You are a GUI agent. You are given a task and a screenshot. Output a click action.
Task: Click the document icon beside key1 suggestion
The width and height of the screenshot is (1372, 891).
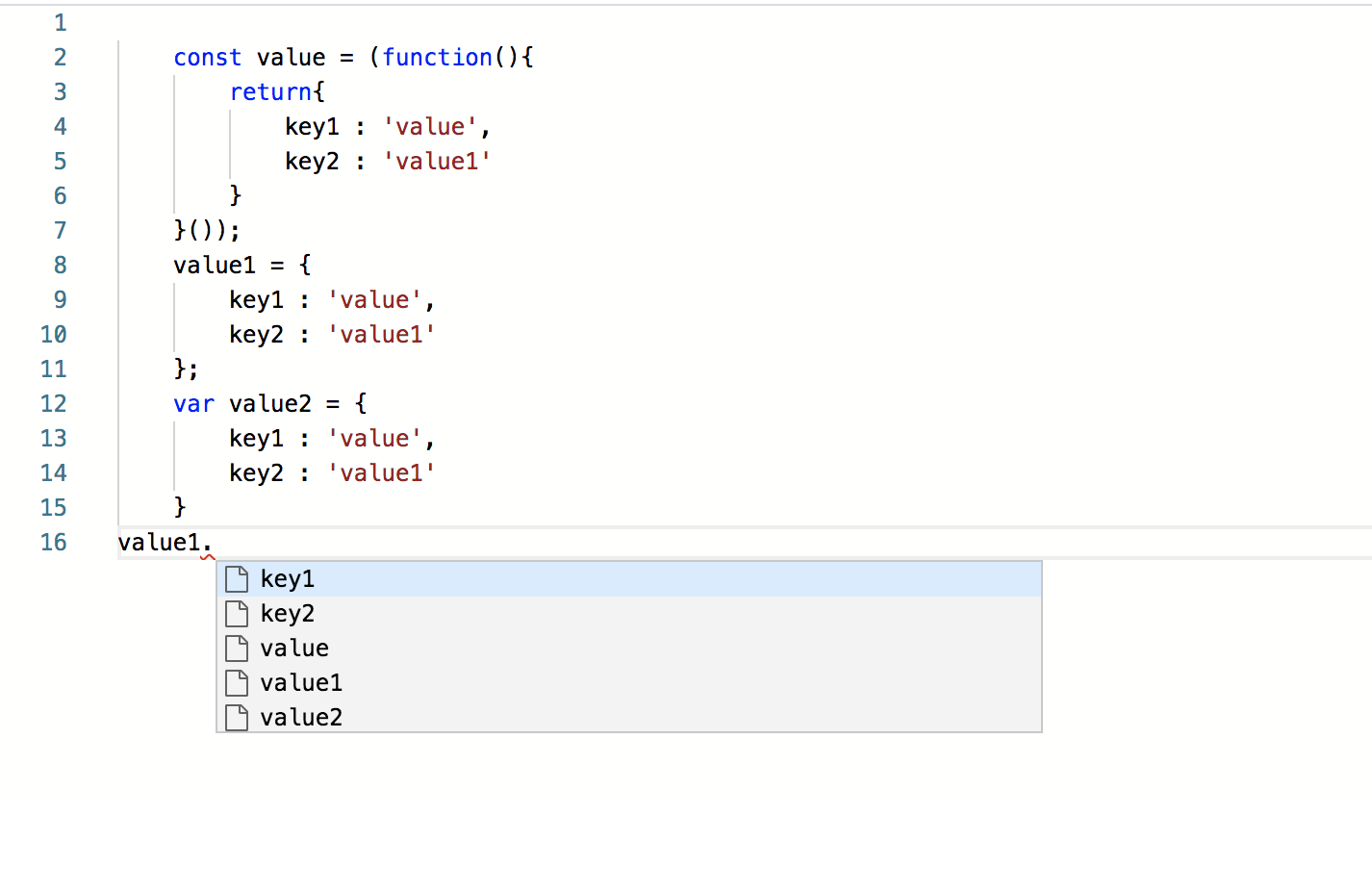pos(237,578)
